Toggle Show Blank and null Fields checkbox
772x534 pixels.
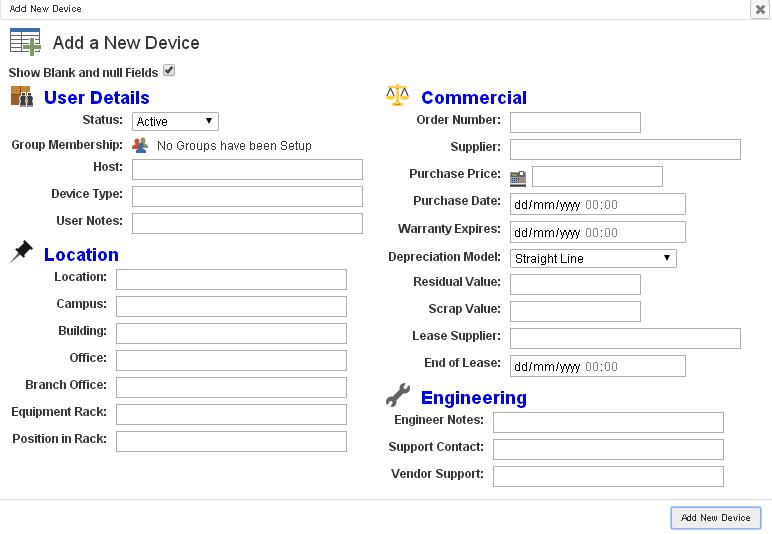click(x=169, y=70)
